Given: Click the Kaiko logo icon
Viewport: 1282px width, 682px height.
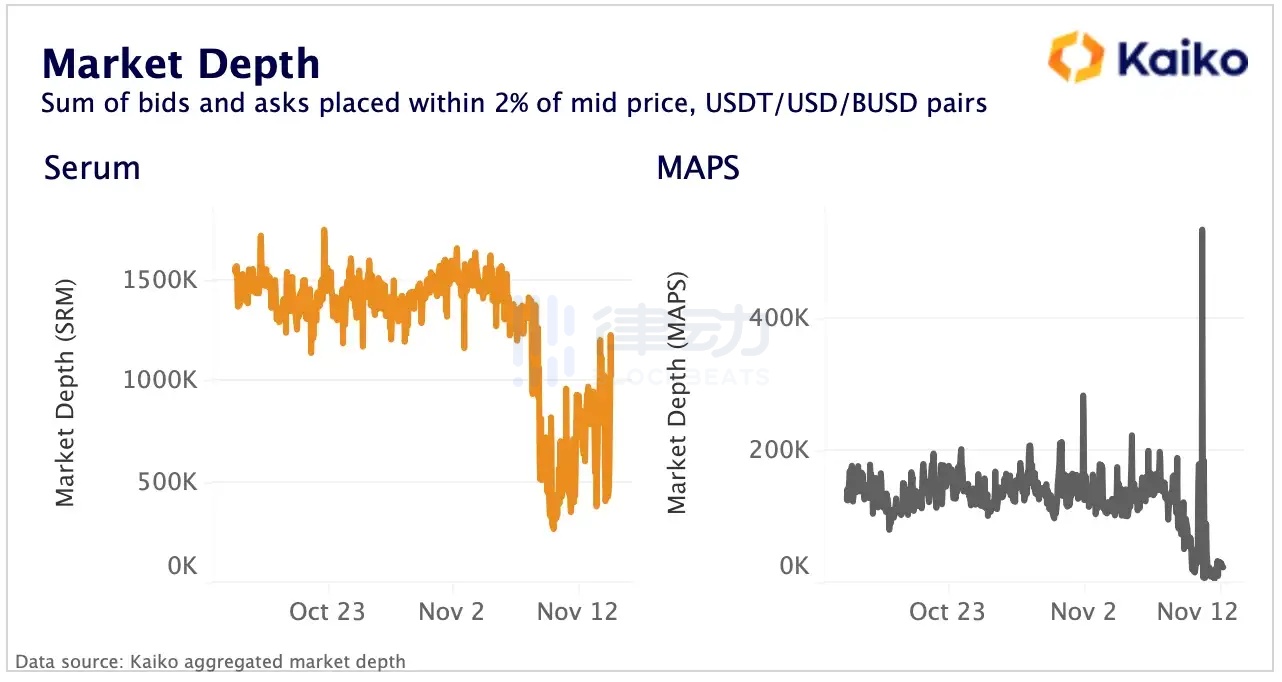Looking at the screenshot, I should [x=1075, y=56].
